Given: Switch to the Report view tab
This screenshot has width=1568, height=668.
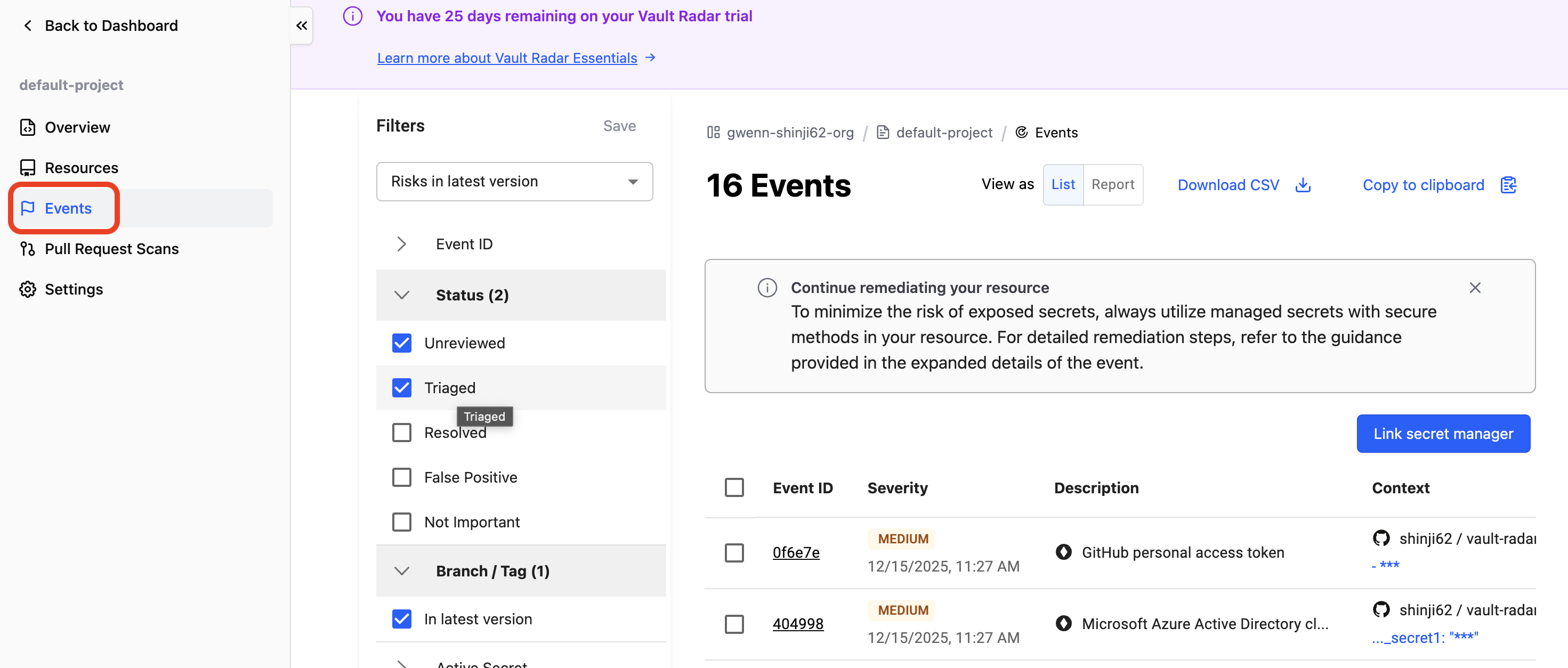Looking at the screenshot, I should tap(1112, 184).
